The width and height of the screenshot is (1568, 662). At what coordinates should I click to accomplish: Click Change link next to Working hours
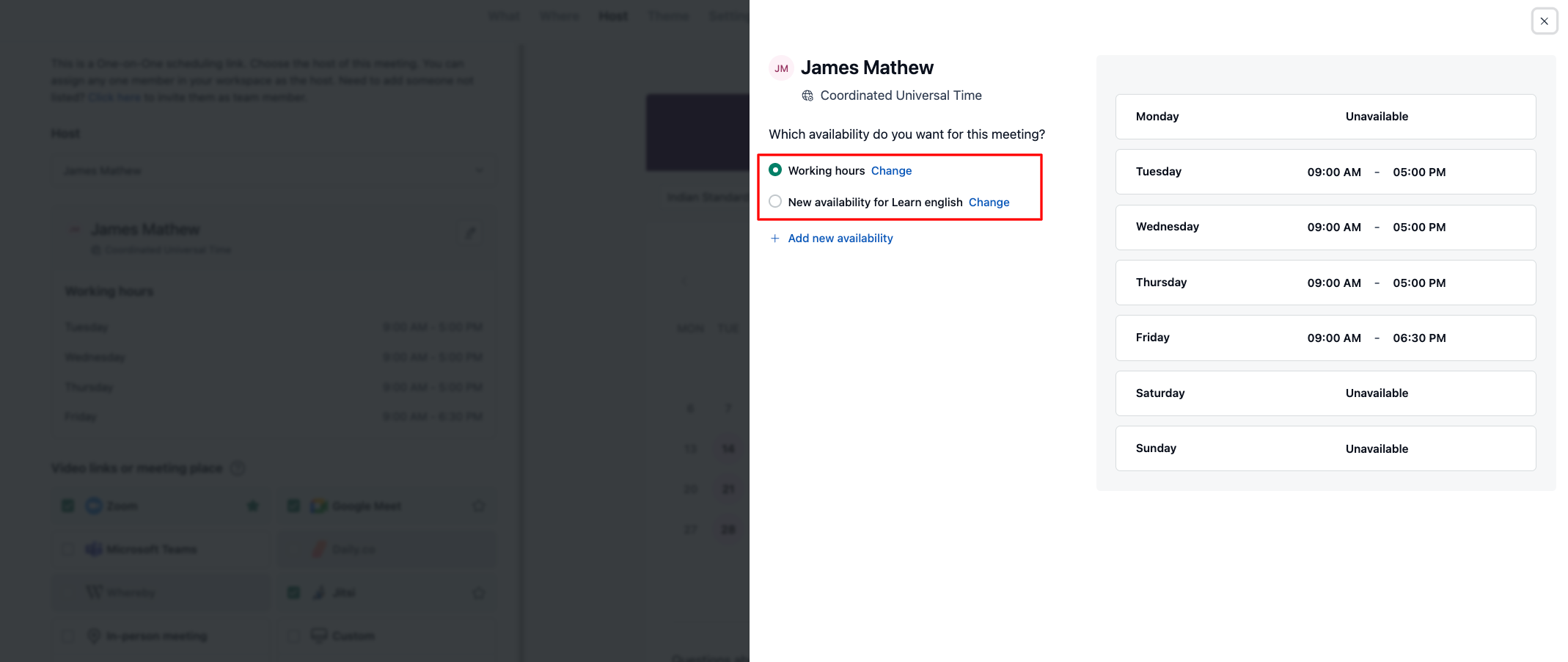pyautogui.click(x=891, y=171)
